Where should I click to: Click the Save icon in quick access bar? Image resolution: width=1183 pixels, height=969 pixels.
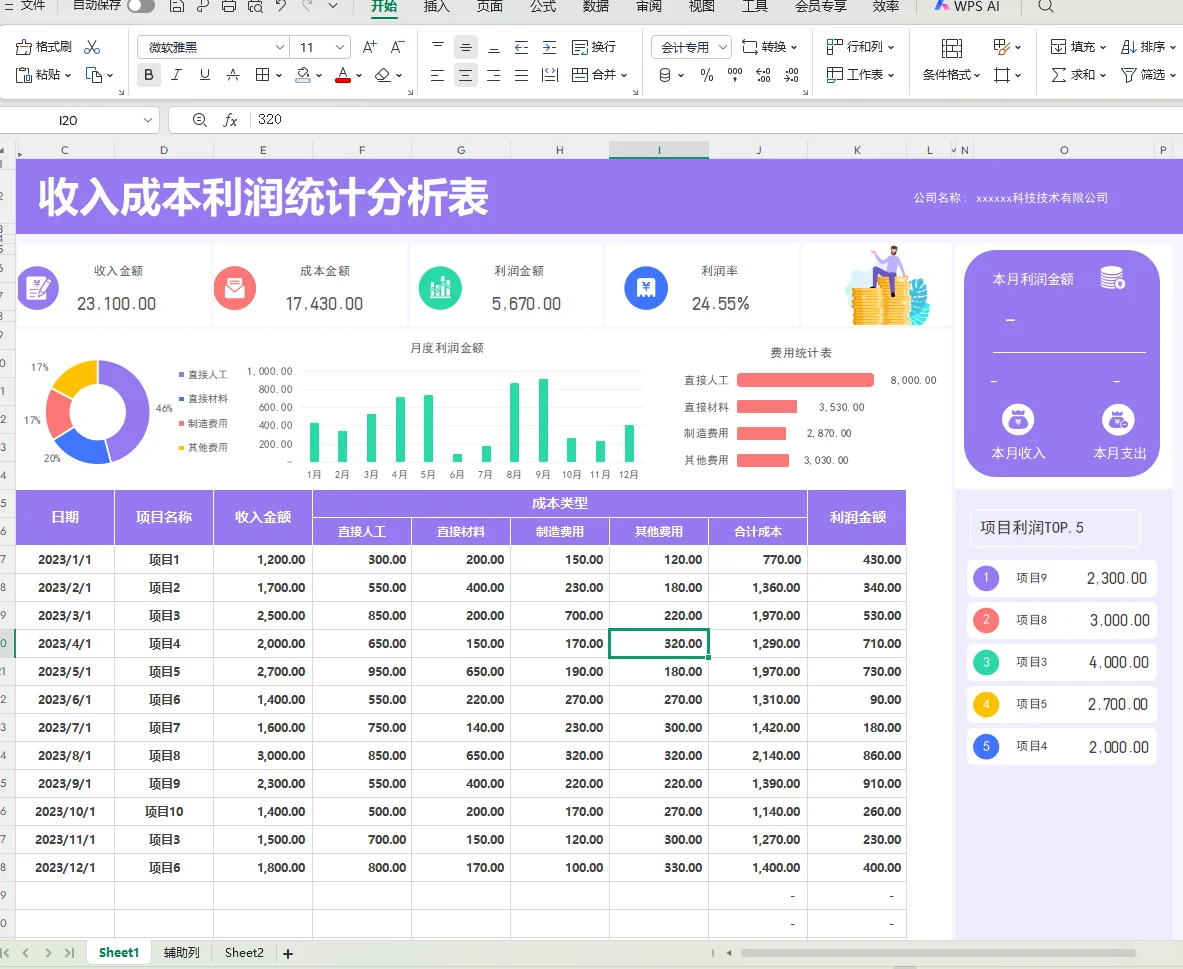[177, 7]
